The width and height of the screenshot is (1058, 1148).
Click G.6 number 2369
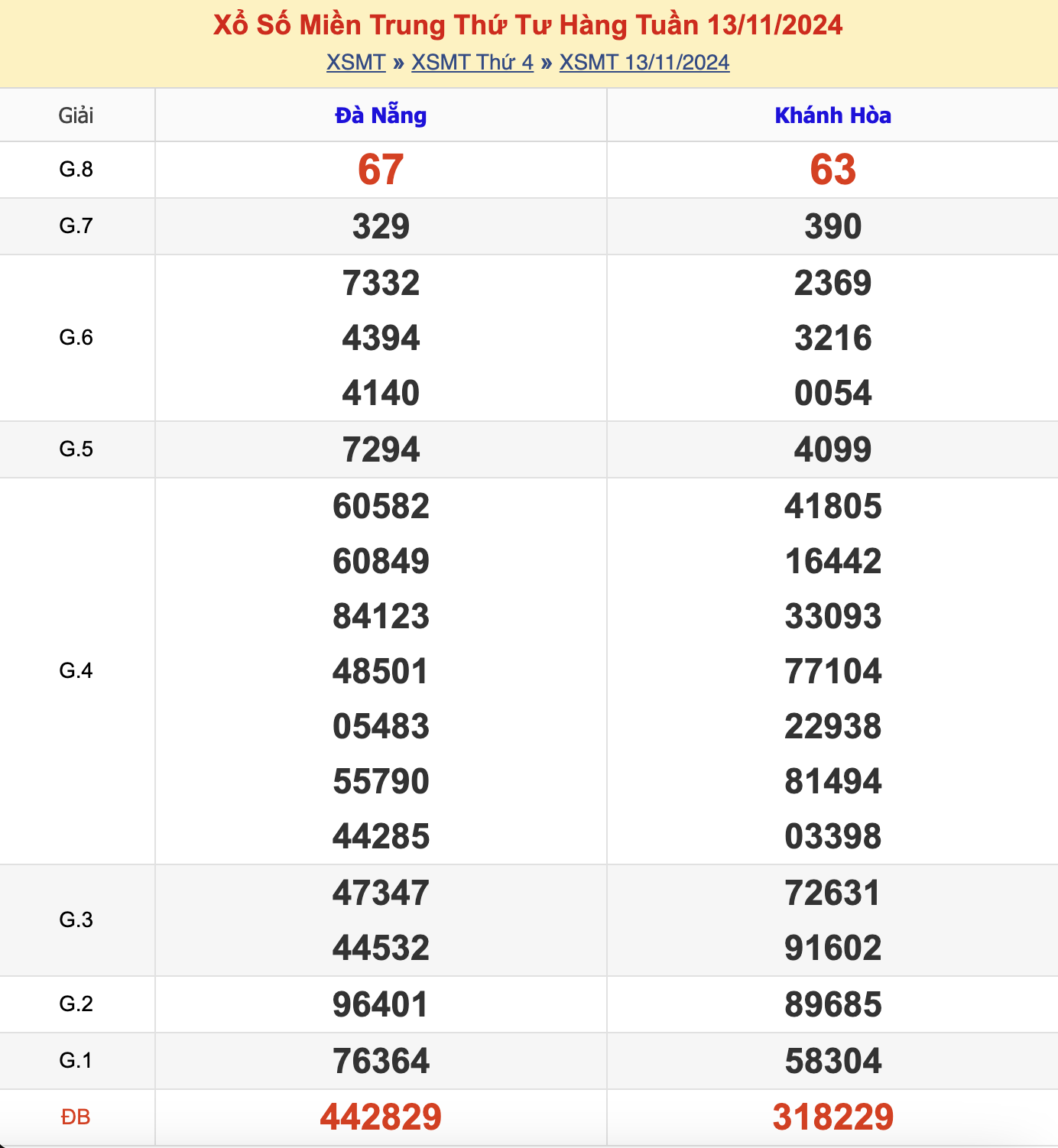pyautogui.click(x=833, y=283)
